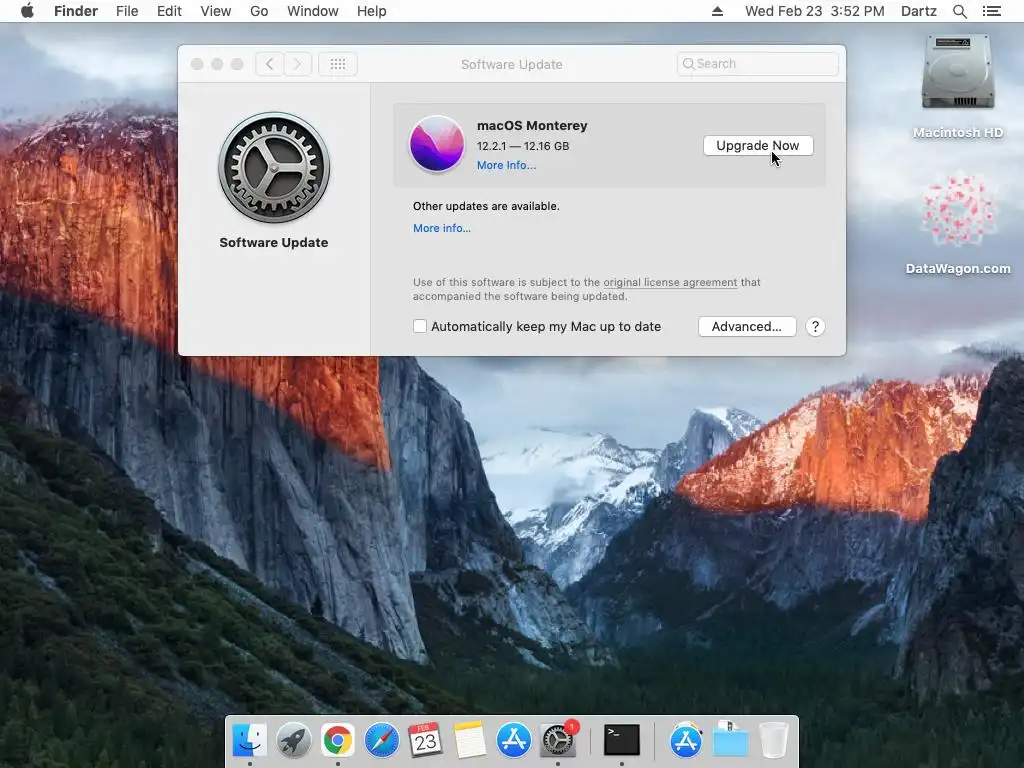Go forward with the toolbar arrow
1024x768 pixels.
(298, 64)
